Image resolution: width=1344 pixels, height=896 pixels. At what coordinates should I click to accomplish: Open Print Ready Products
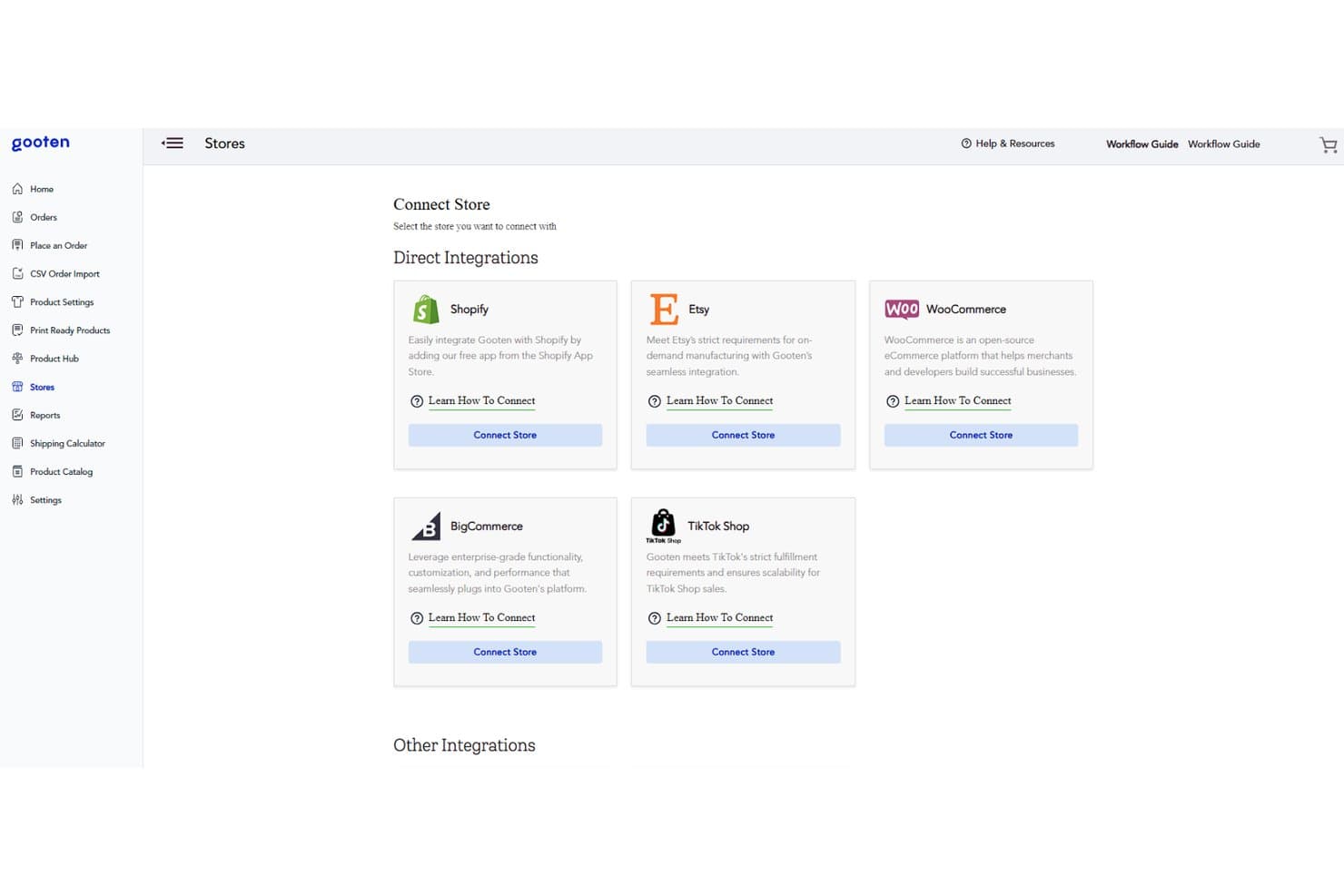point(70,330)
